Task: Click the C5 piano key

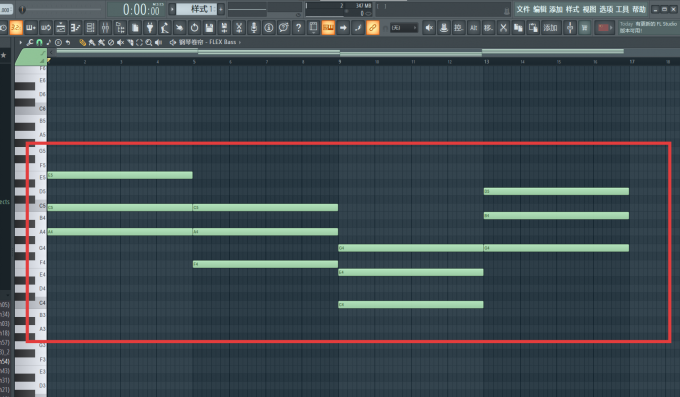Action: pyautogui.click(x=30, y=206)
